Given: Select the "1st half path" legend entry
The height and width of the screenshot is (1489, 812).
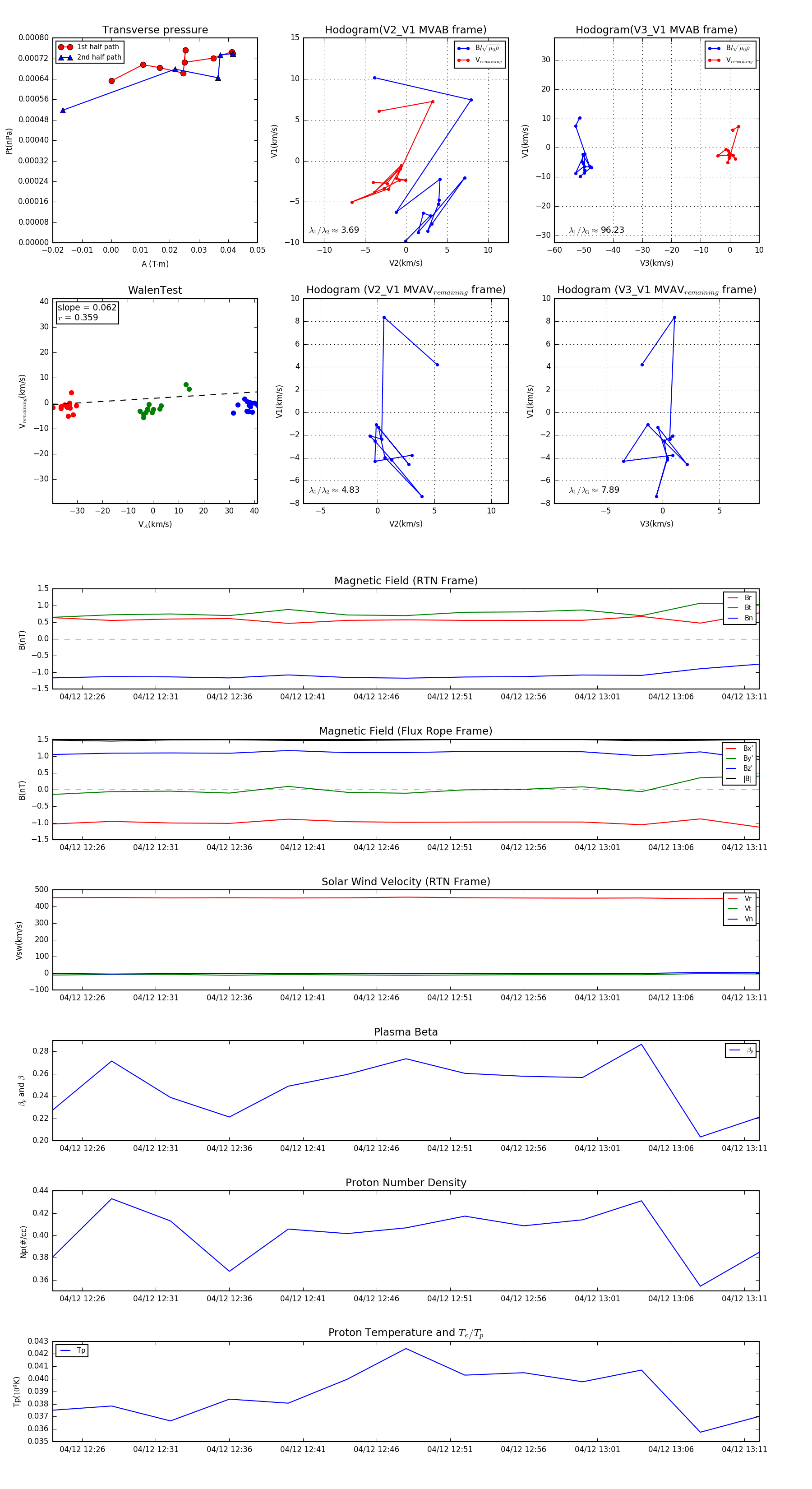Looking at the screenshot, I should click(x=90, y=47).
